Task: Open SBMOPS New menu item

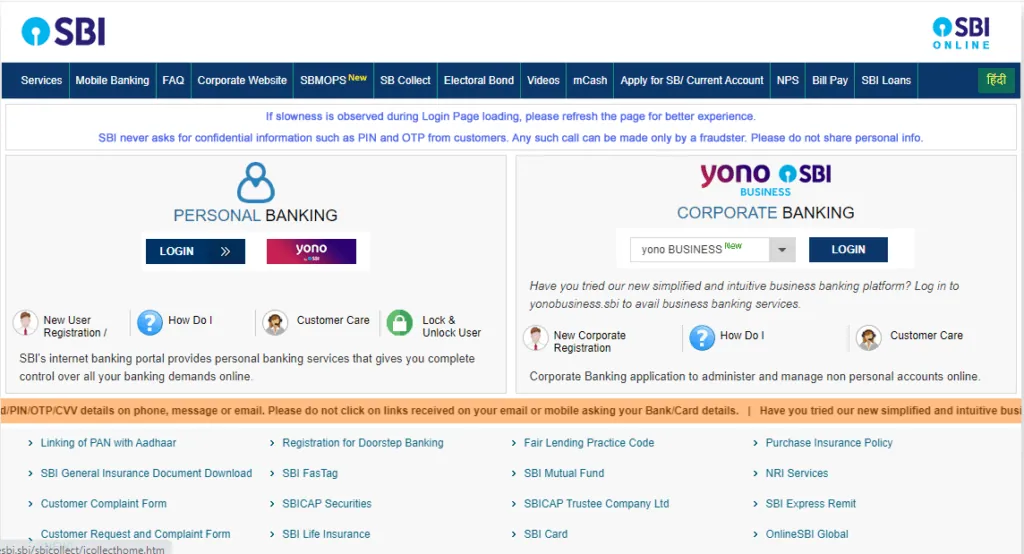Action: (333, 80)
